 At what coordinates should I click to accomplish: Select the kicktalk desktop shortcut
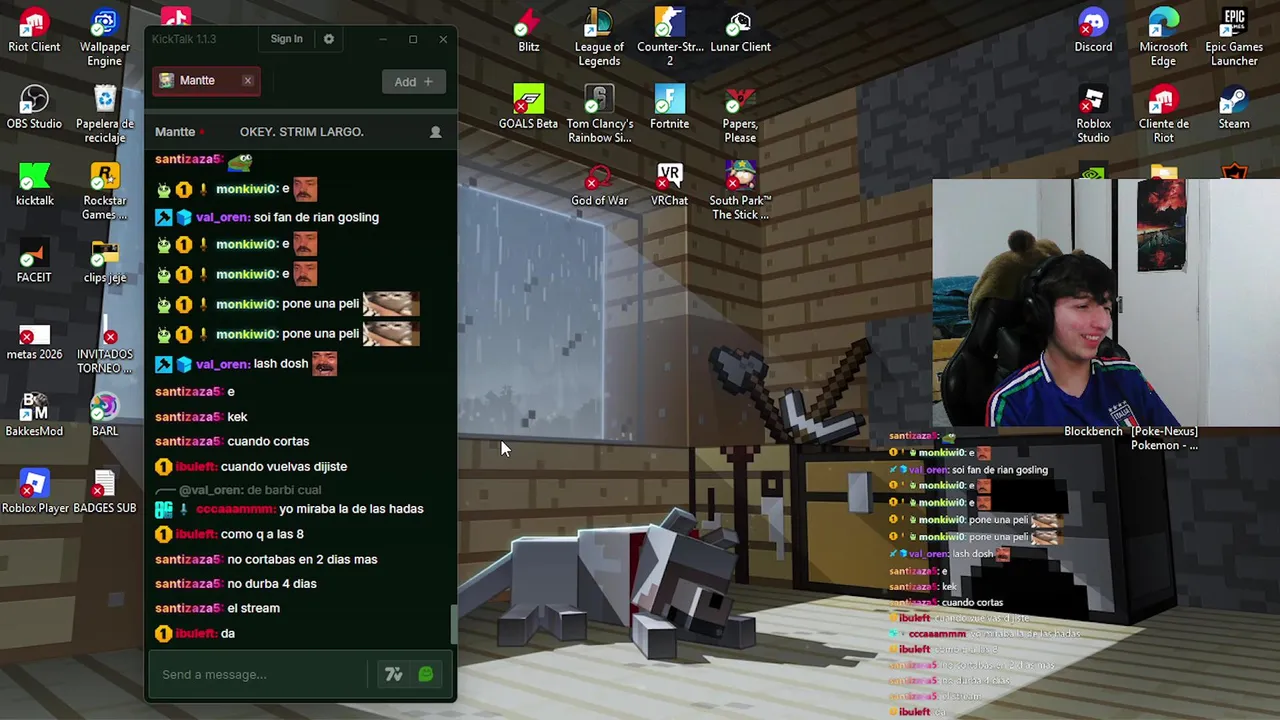34,185
